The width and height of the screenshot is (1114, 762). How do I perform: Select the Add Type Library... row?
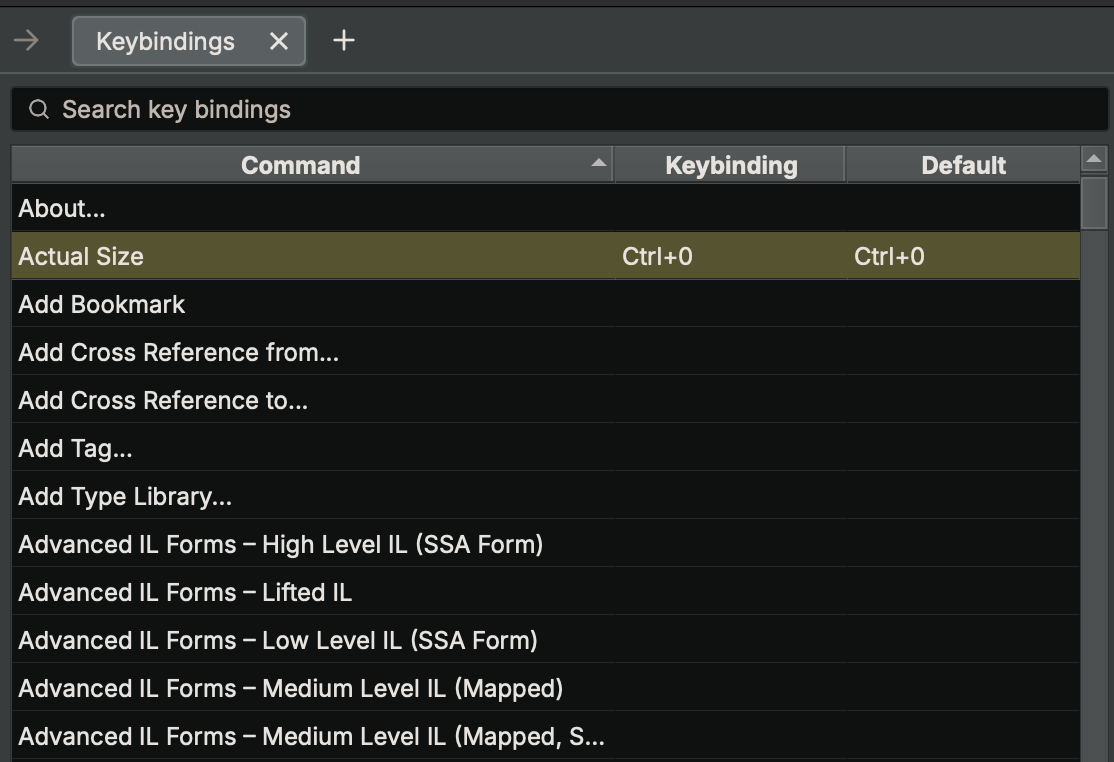[546, 496]
